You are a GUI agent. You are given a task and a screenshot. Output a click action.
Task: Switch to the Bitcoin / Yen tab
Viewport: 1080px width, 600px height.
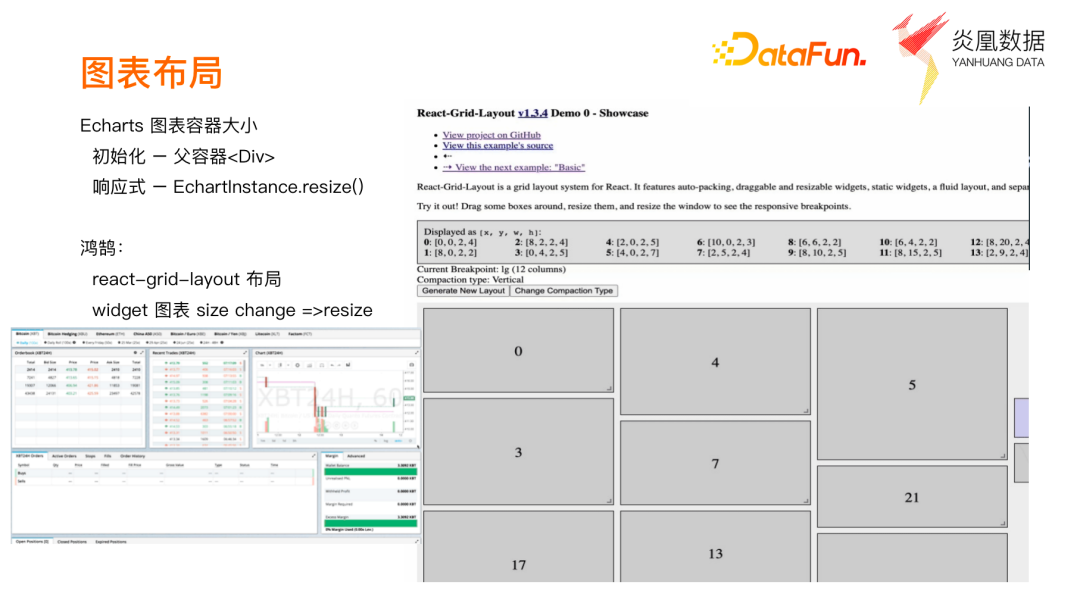(230, 334)
